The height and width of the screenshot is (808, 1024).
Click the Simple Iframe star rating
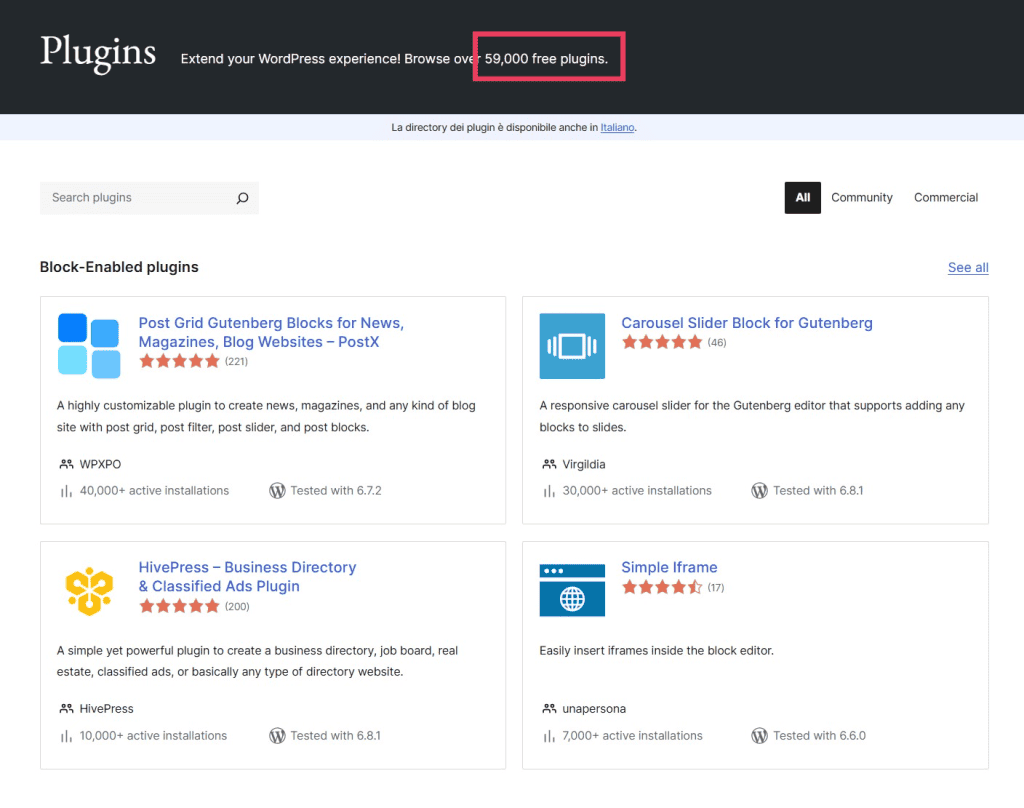point(662,587)
